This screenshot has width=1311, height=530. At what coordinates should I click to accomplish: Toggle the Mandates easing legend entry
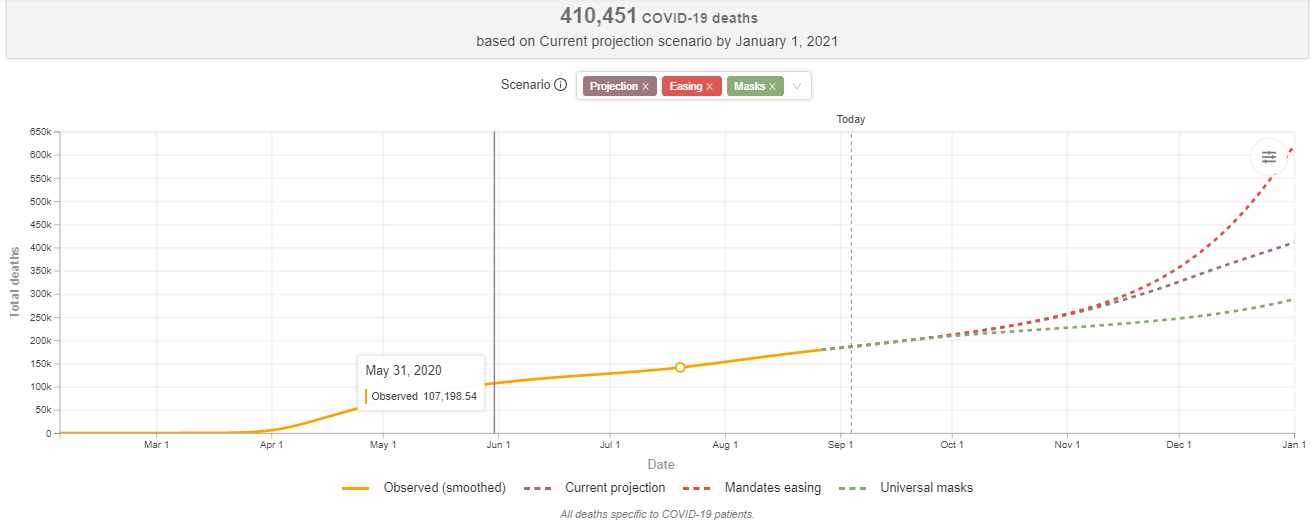(x=772, y=488)
